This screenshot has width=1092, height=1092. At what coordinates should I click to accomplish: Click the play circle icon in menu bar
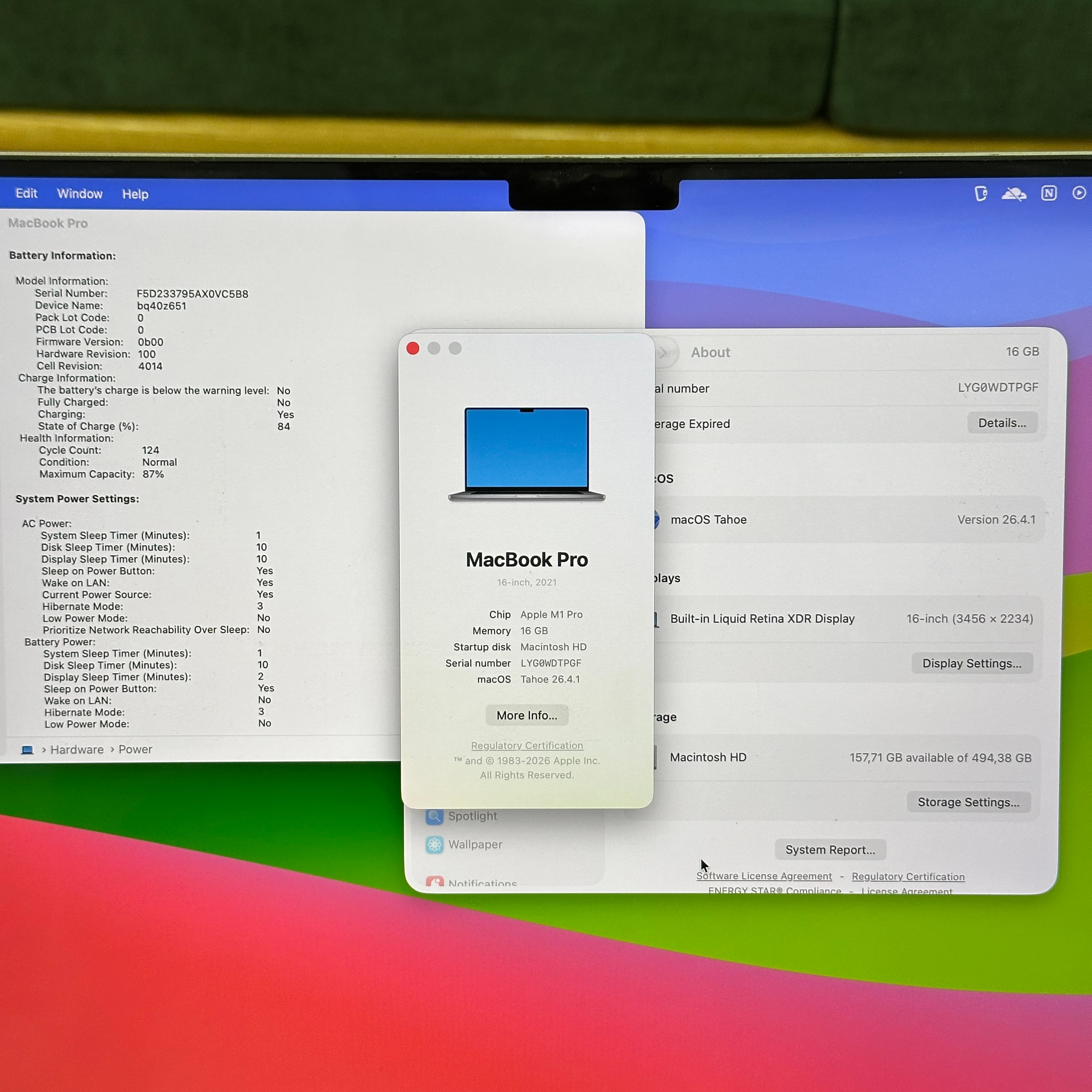[1078, 193]
